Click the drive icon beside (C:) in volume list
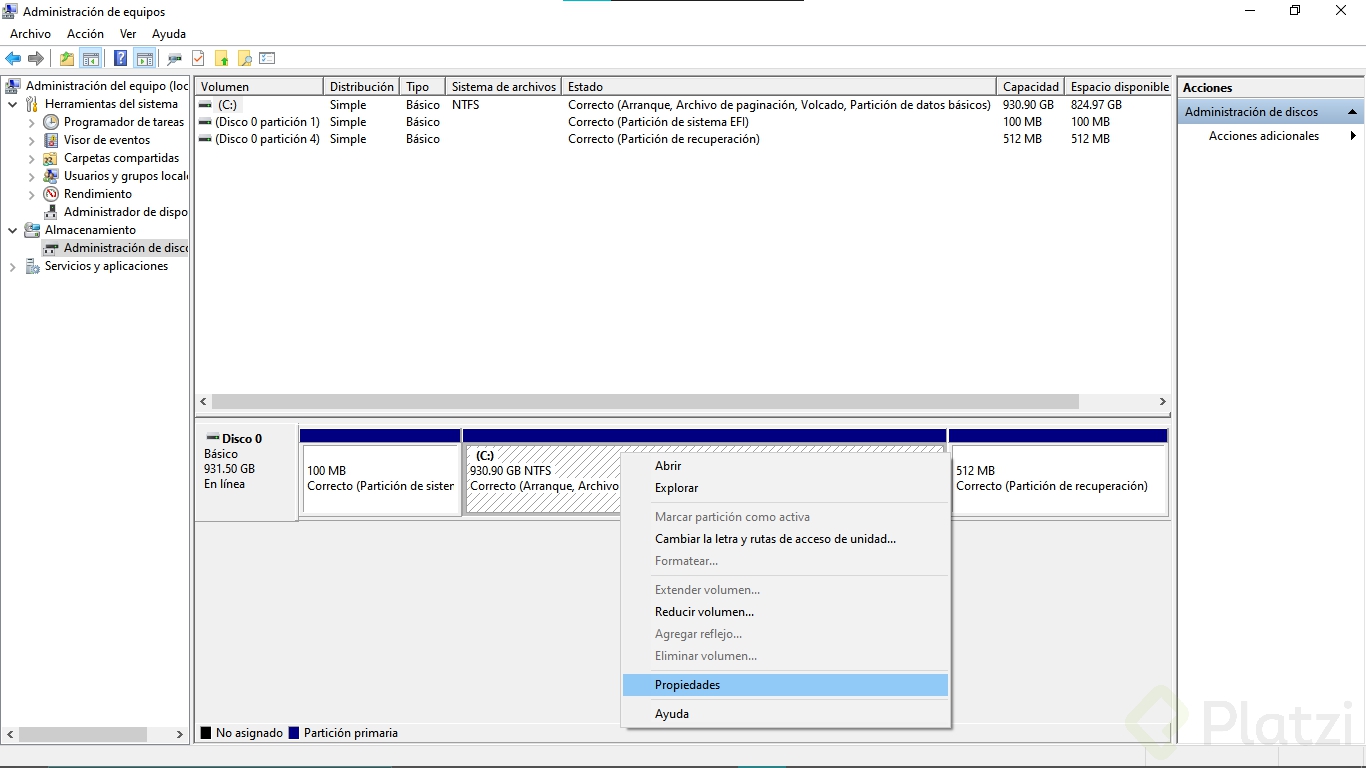This screenshot has height=768, width=1366. pyautogui.click(x=205, y=105)
